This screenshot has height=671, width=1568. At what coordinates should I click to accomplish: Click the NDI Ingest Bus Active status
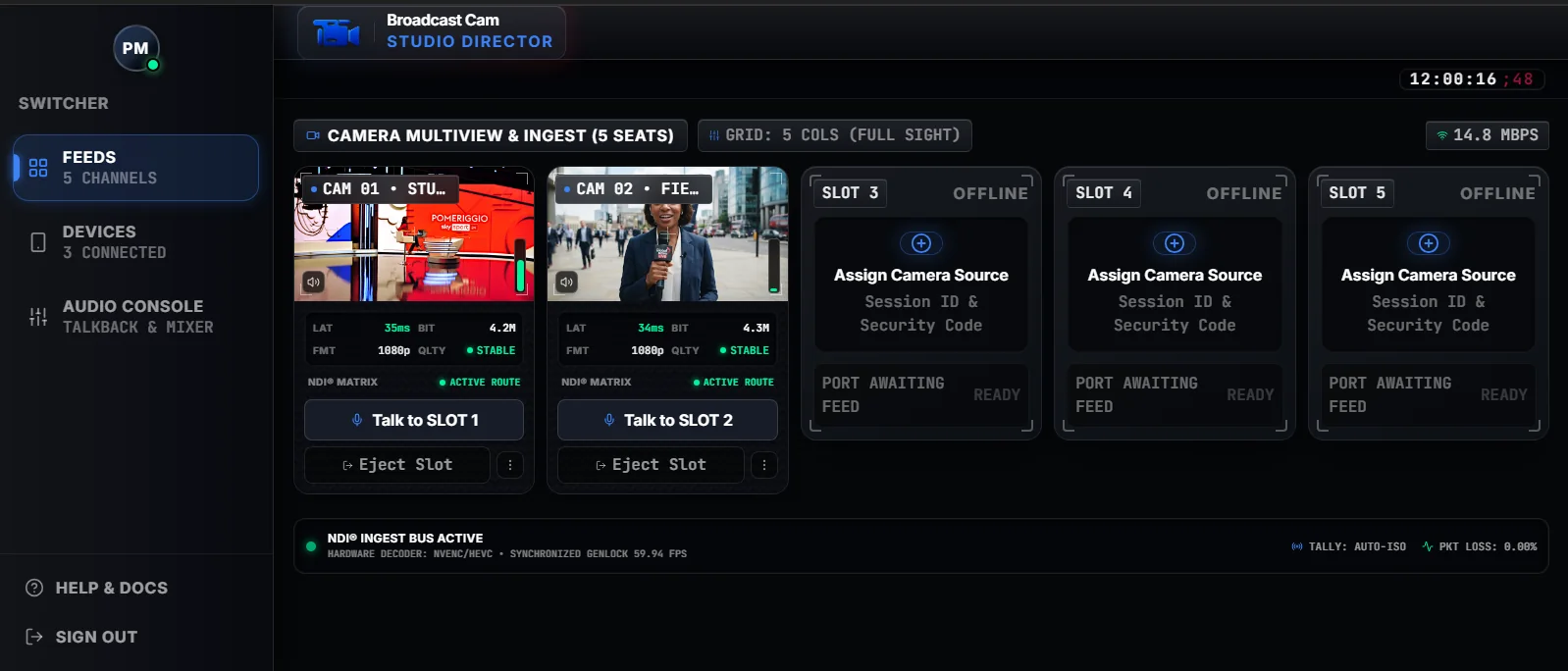(x=405, y=539)
